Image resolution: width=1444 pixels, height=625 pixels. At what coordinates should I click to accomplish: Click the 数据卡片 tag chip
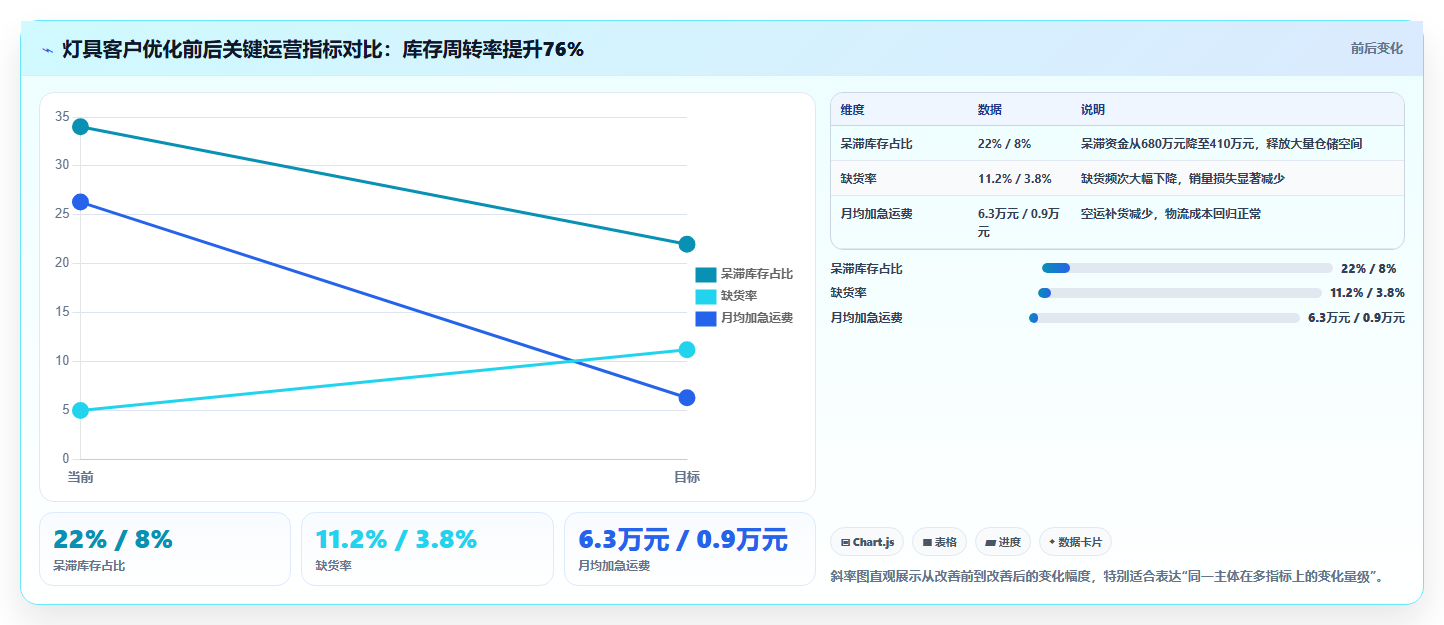tap(1075, 542)
